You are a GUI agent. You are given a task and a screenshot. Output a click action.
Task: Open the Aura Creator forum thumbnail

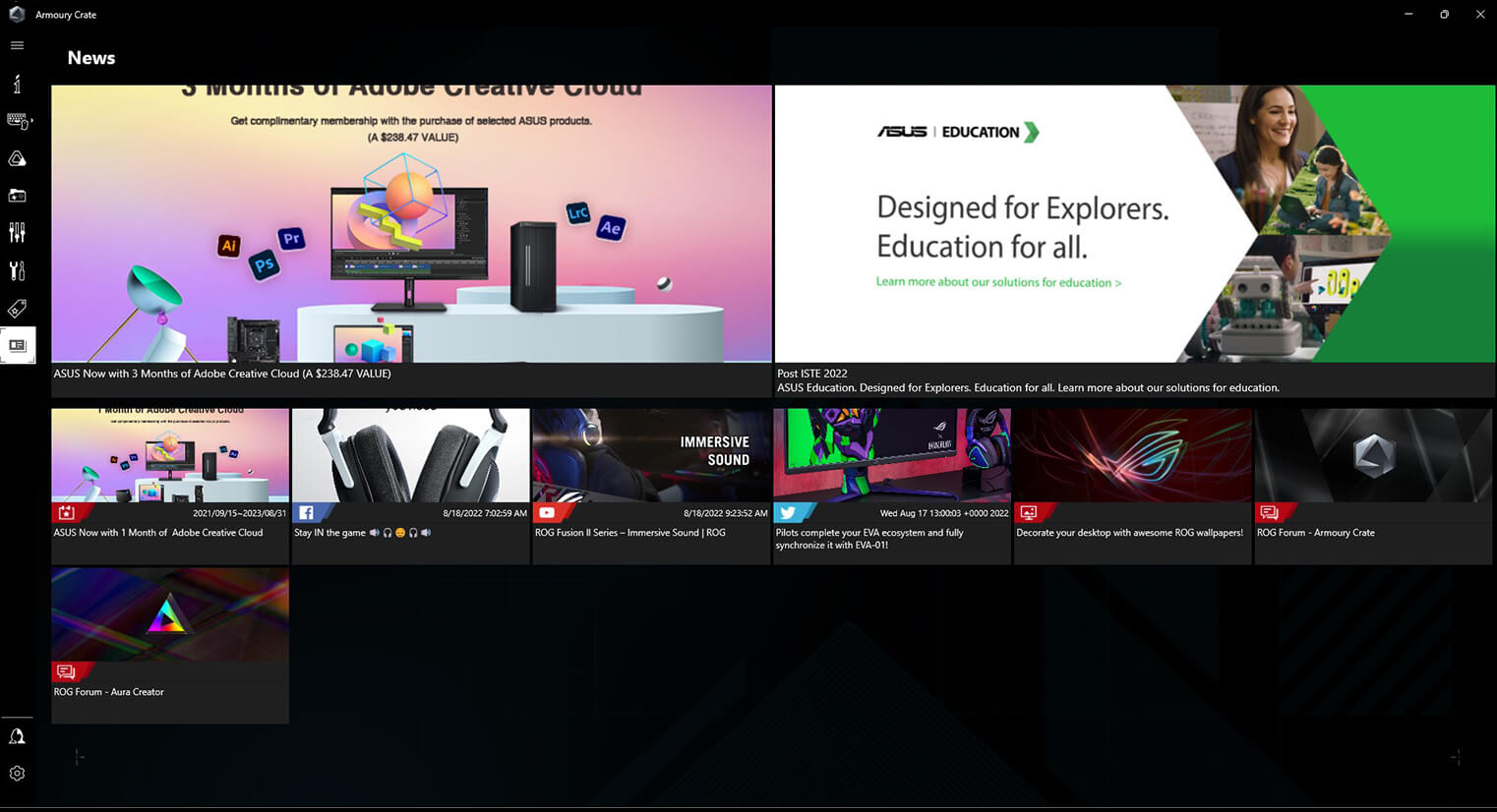pyautogui.click(x=170, y=614)
